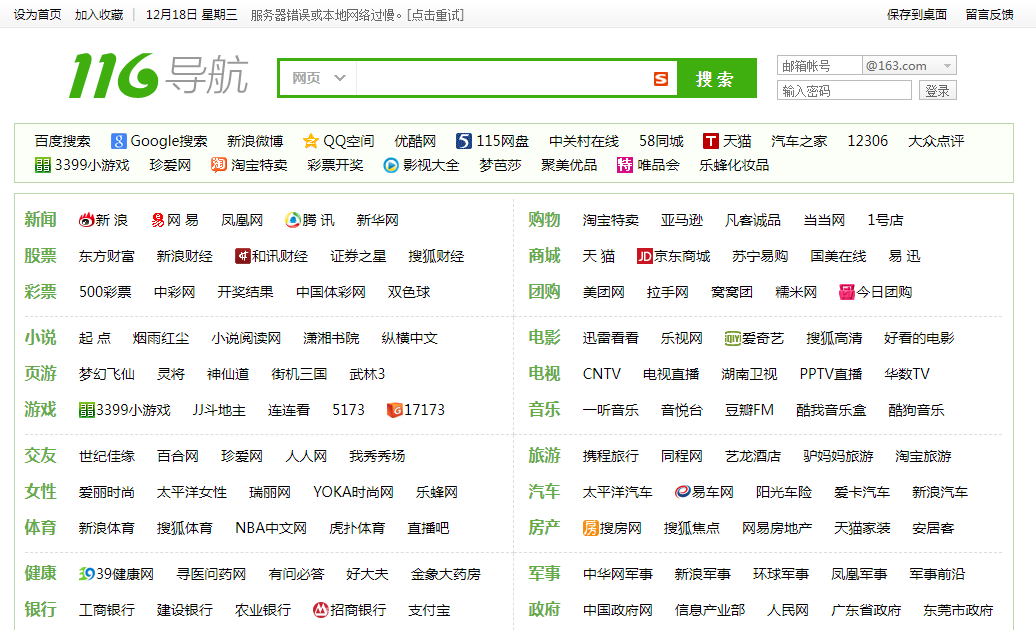Open the 军事 category heading

coord(544,574)
